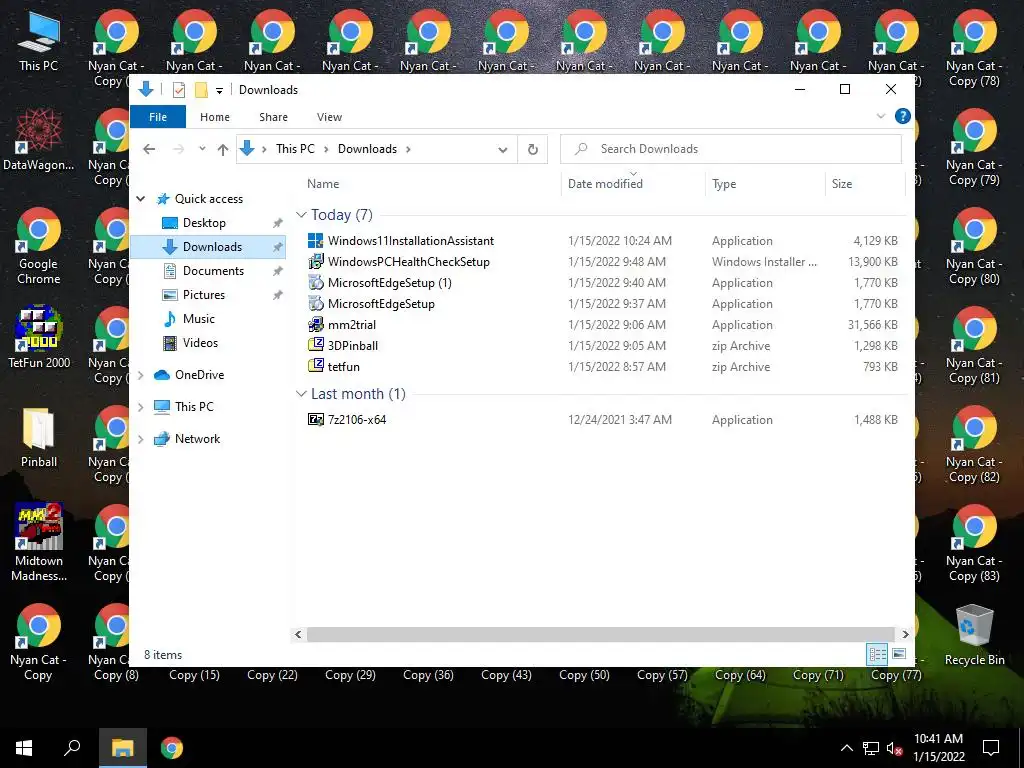Open taskbar search magnifier
Screen dimensions: 1024x768
(72, 748)
